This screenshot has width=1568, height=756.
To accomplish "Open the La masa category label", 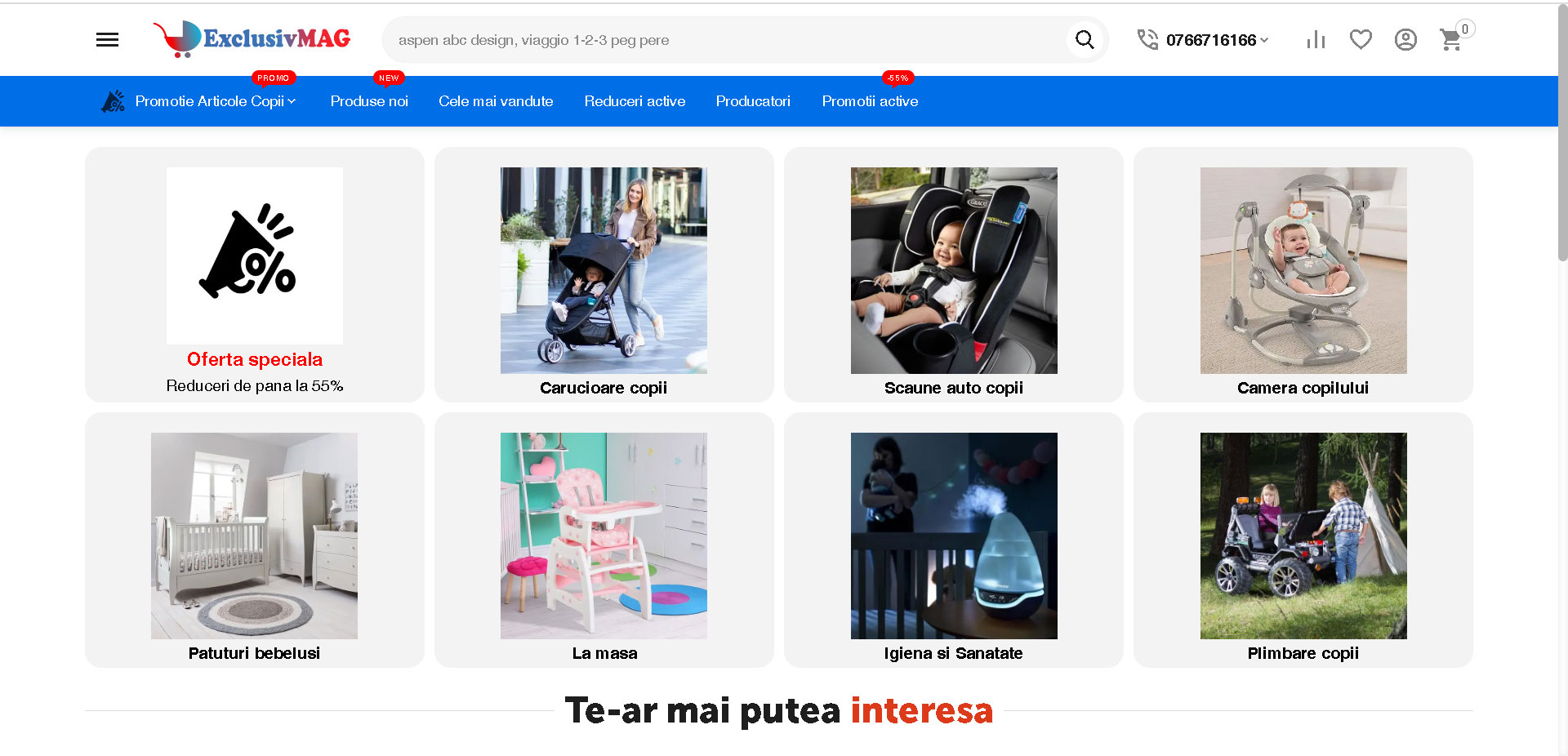I will point(604,653).
